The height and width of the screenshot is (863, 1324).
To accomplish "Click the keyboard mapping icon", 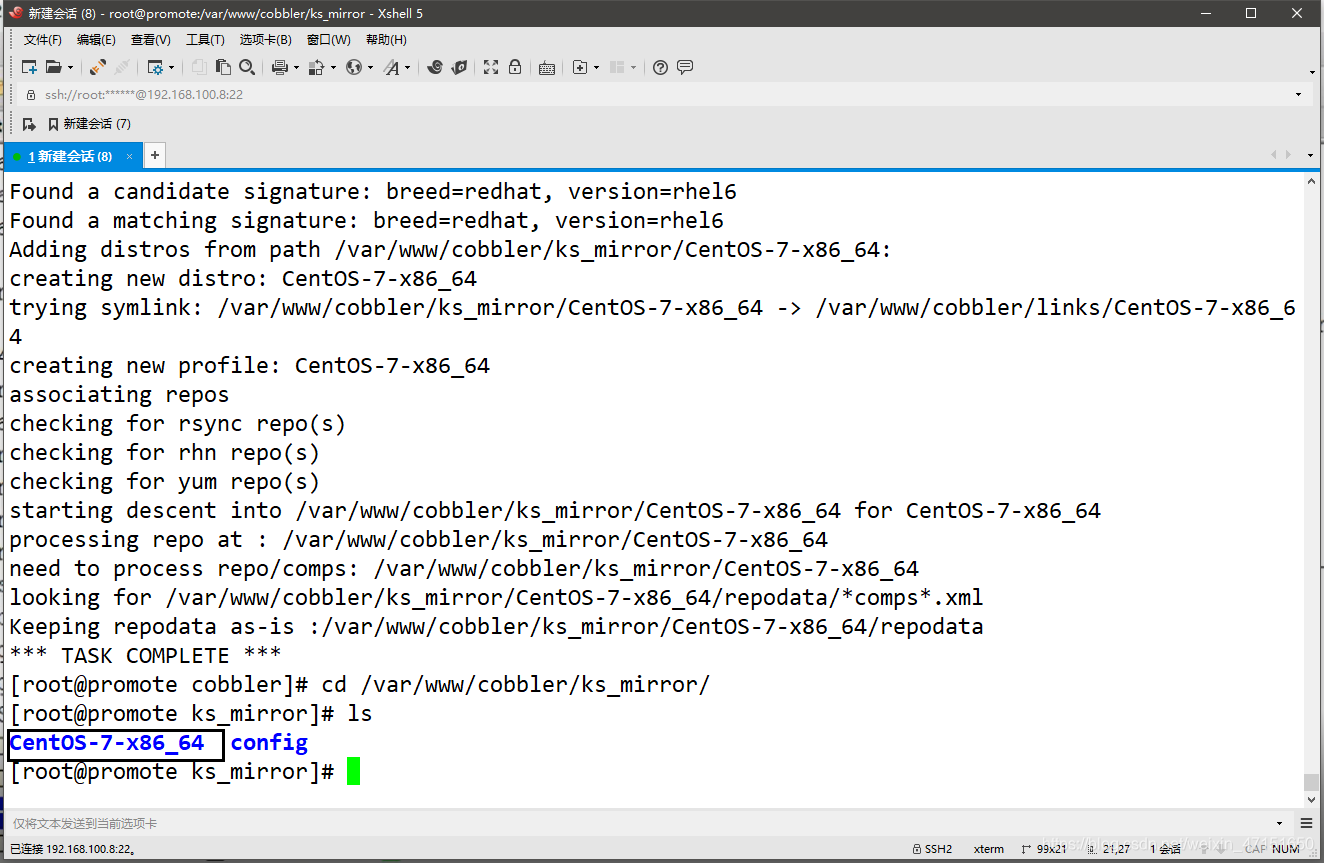I will pyautogui.click(x=547, y=68).
